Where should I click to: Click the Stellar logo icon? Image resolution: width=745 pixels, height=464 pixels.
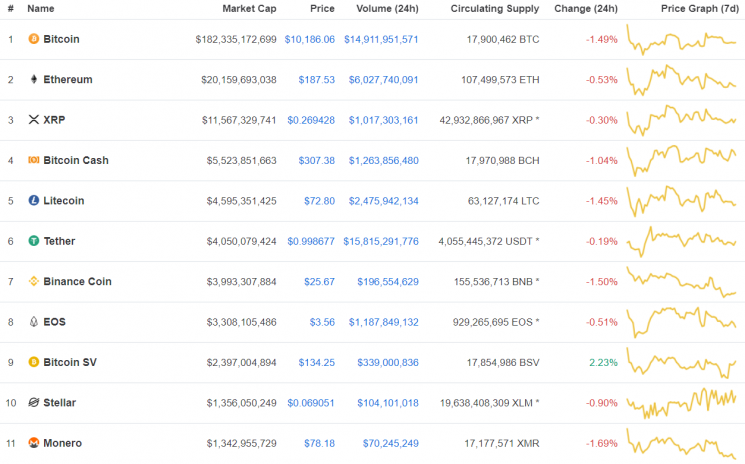coord(33,402)
